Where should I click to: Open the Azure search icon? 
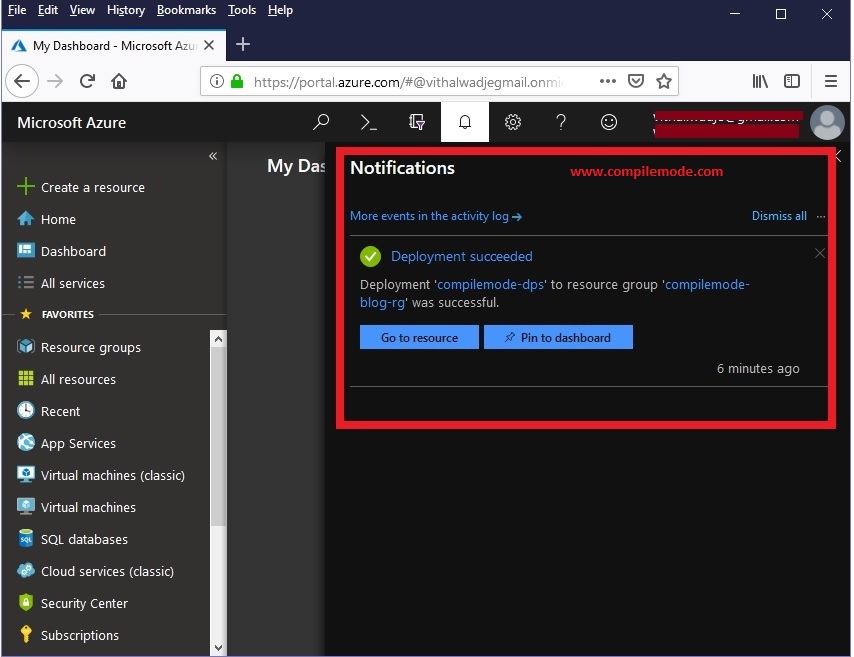pos(320,122)
